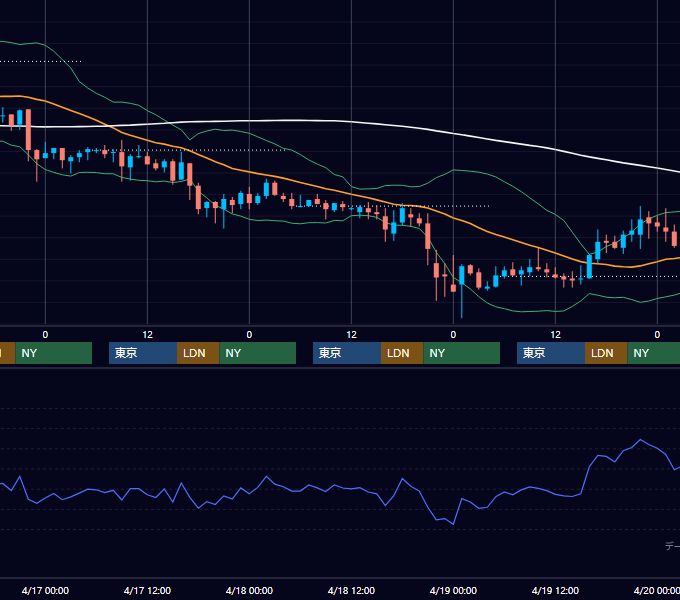The height and width of the screenshot is (600, 680).
Task: Select NY session block starting before 4/18 00:00
Action: [x=258, y=353]
